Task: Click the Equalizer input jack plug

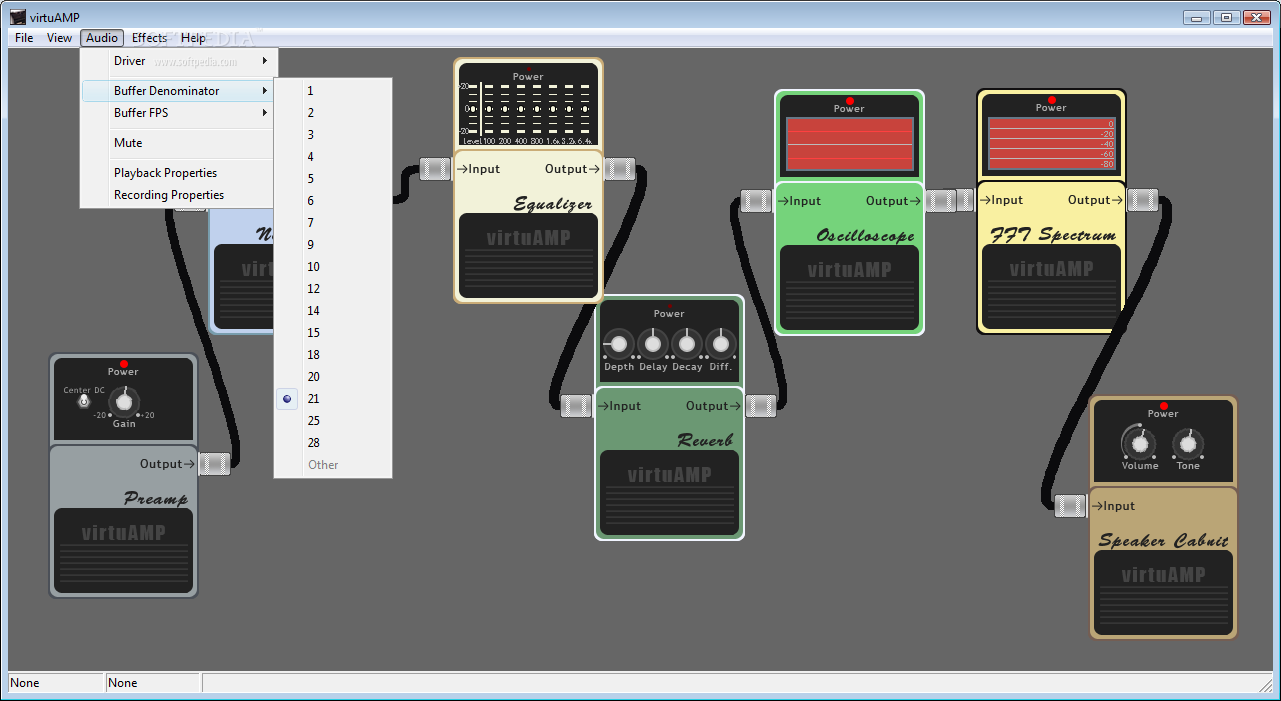Action: 435,169
